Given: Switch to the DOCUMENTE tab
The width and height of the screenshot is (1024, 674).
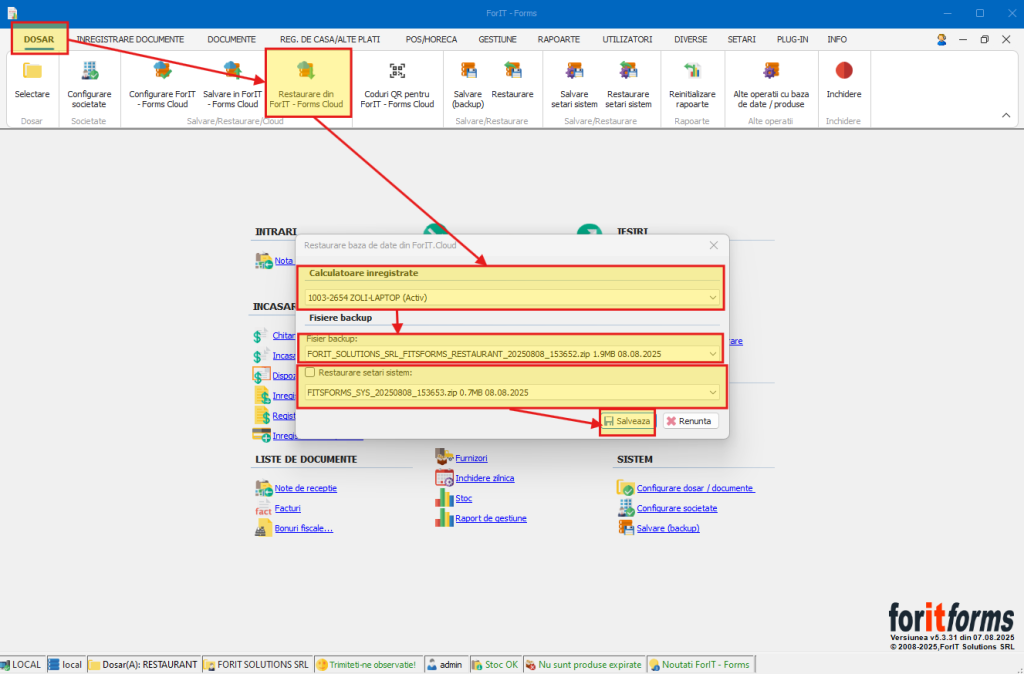Looking at the screenshot, I should (x=231, y=39).
